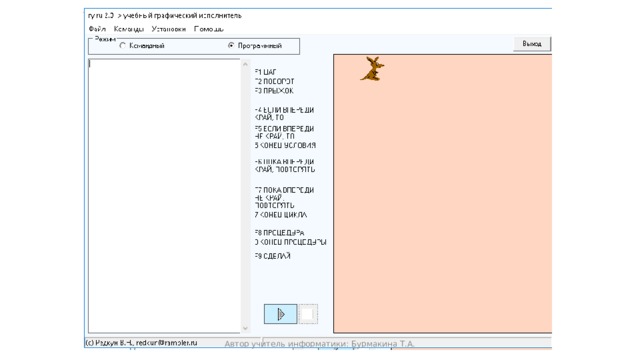This screenshot has width=640, height=360.
Task: Insert the F2 ПОВОРОТ command
Action: [x=274, y=82]
